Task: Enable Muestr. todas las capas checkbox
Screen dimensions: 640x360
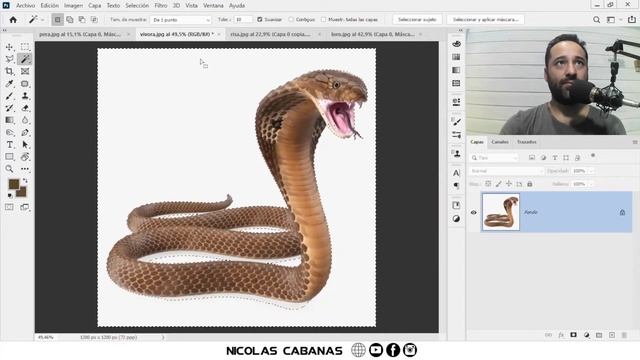Action: coord(323,20)
